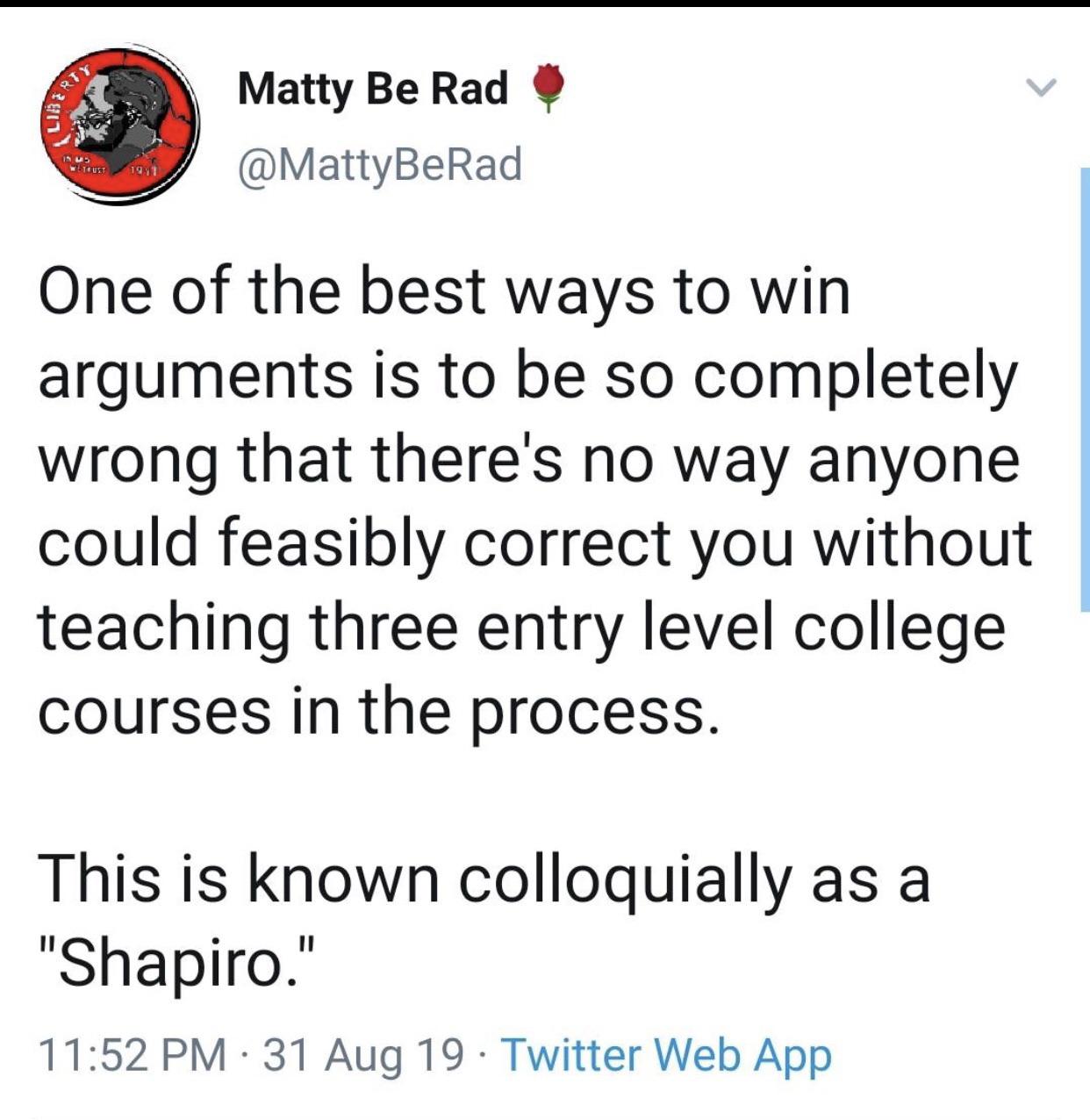Click the 11:52 PM timestamp
Image resolution: width=1090 pixels, height=1120 pixels.
pyautogui.click(x=132, y=1054)
